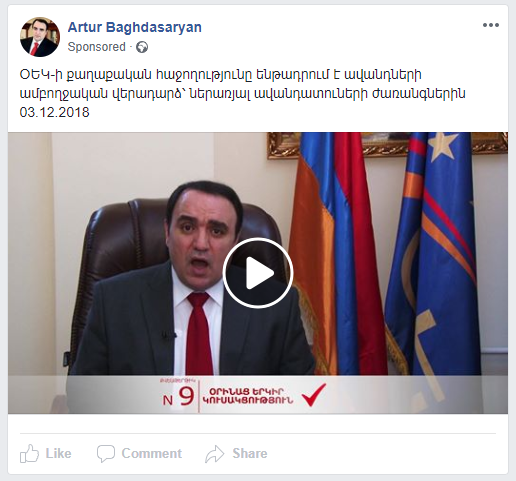Select the Like text button
This screenshot has width=516, height=481.
coord(58,454)
